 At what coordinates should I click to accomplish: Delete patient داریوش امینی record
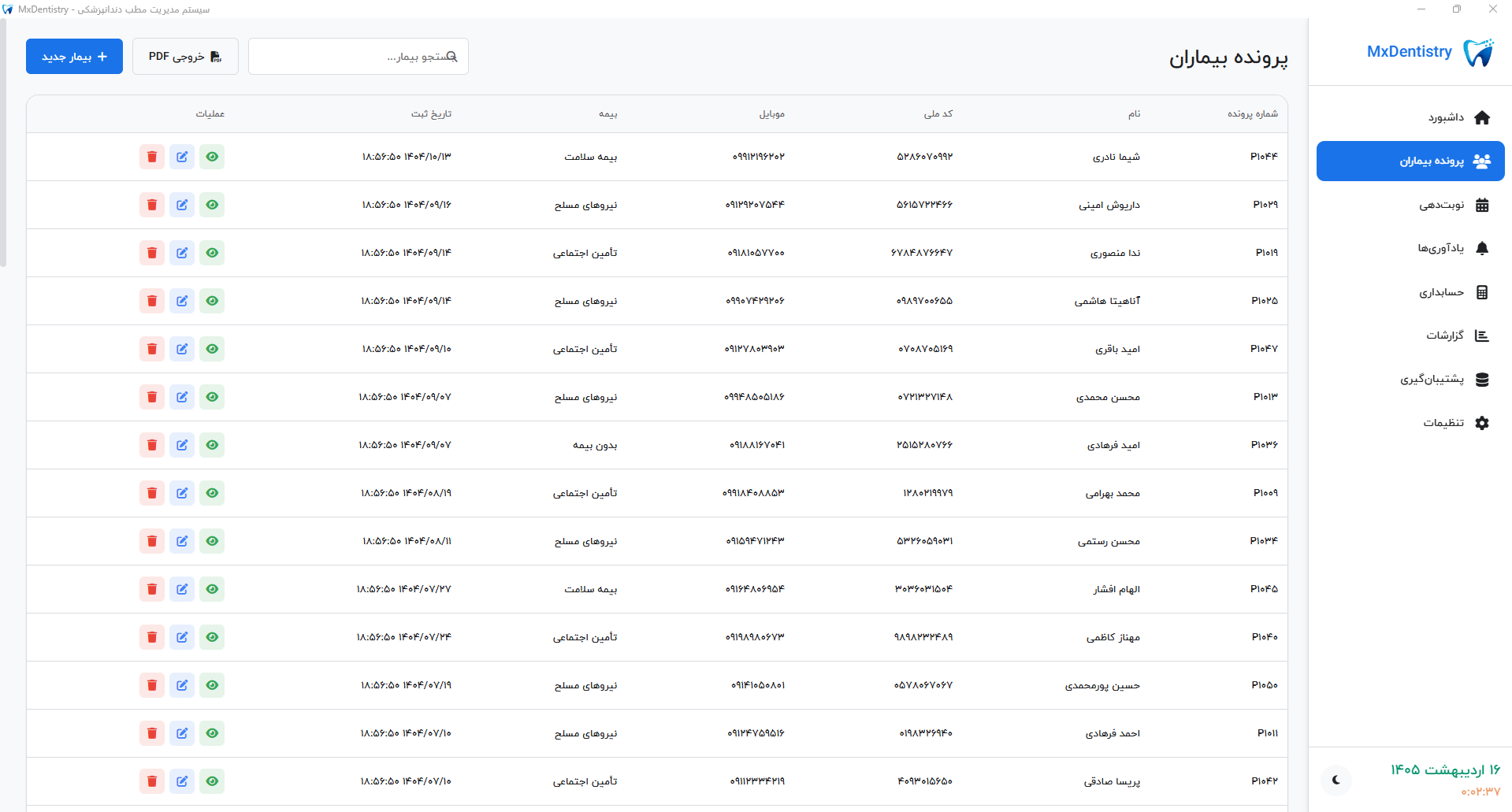[x=152, y=205]
